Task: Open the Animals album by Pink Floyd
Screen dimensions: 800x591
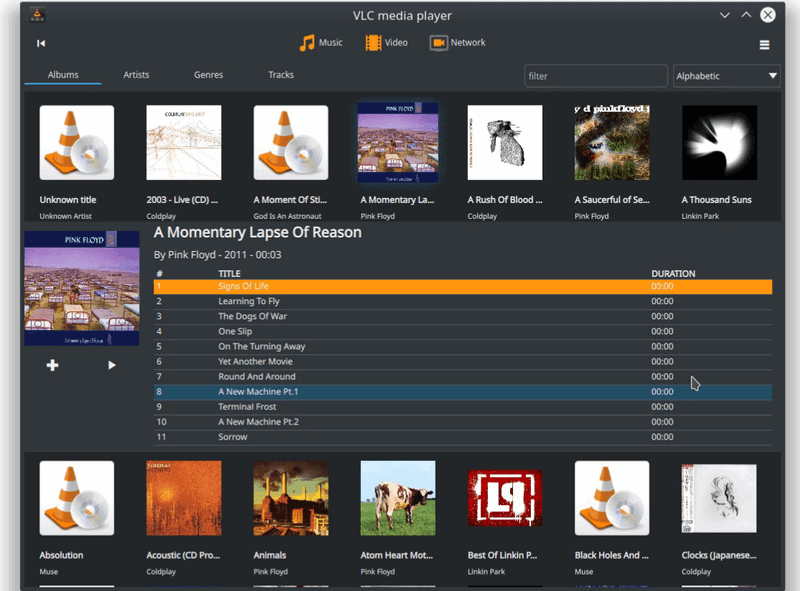Action: (291, 498)
